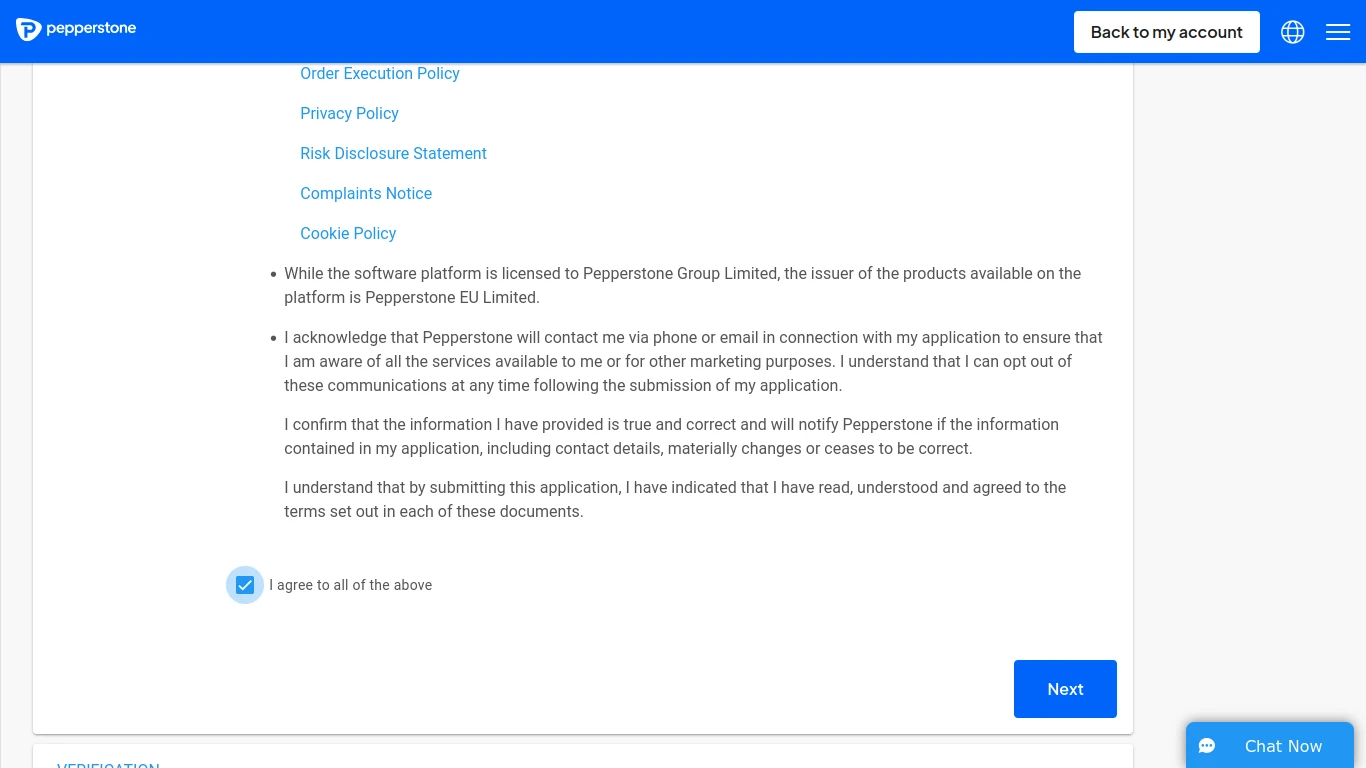Open the Risk Disclosure Statement link
Viewport: 1366px width, 768px height.
coord(393,153)
